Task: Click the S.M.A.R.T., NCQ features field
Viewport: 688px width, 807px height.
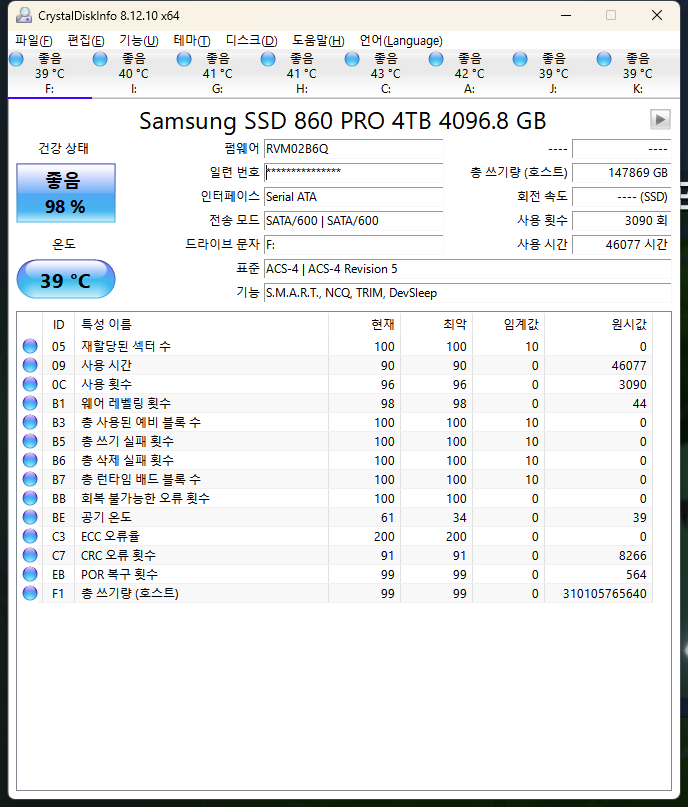Action: tap(467, 293)
